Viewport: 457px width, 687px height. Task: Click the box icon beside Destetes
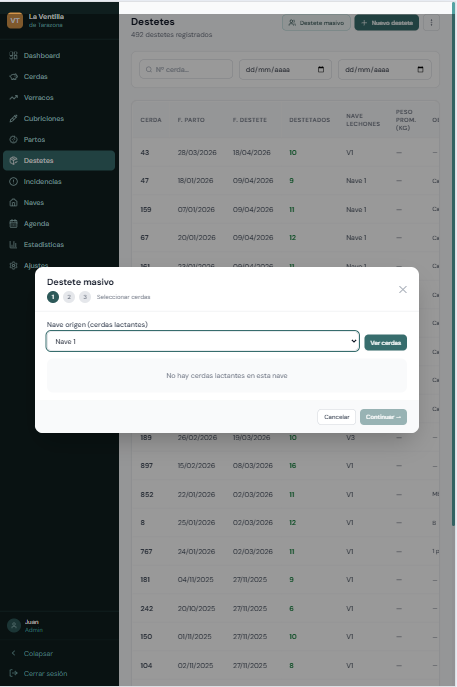coord(14,160)
